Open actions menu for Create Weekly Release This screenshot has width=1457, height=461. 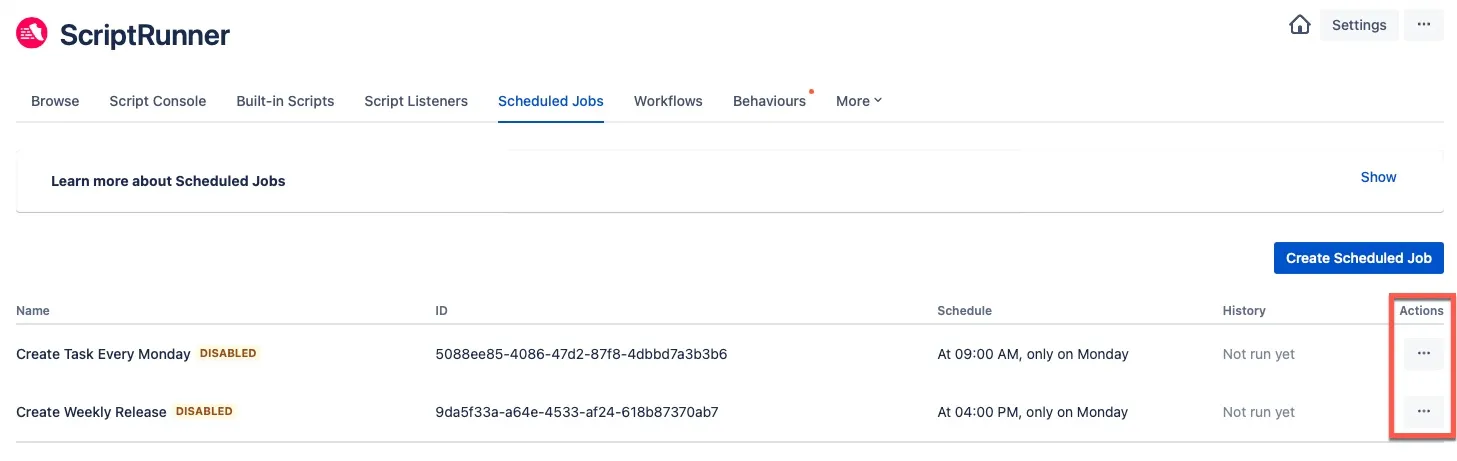point(1424,411)
